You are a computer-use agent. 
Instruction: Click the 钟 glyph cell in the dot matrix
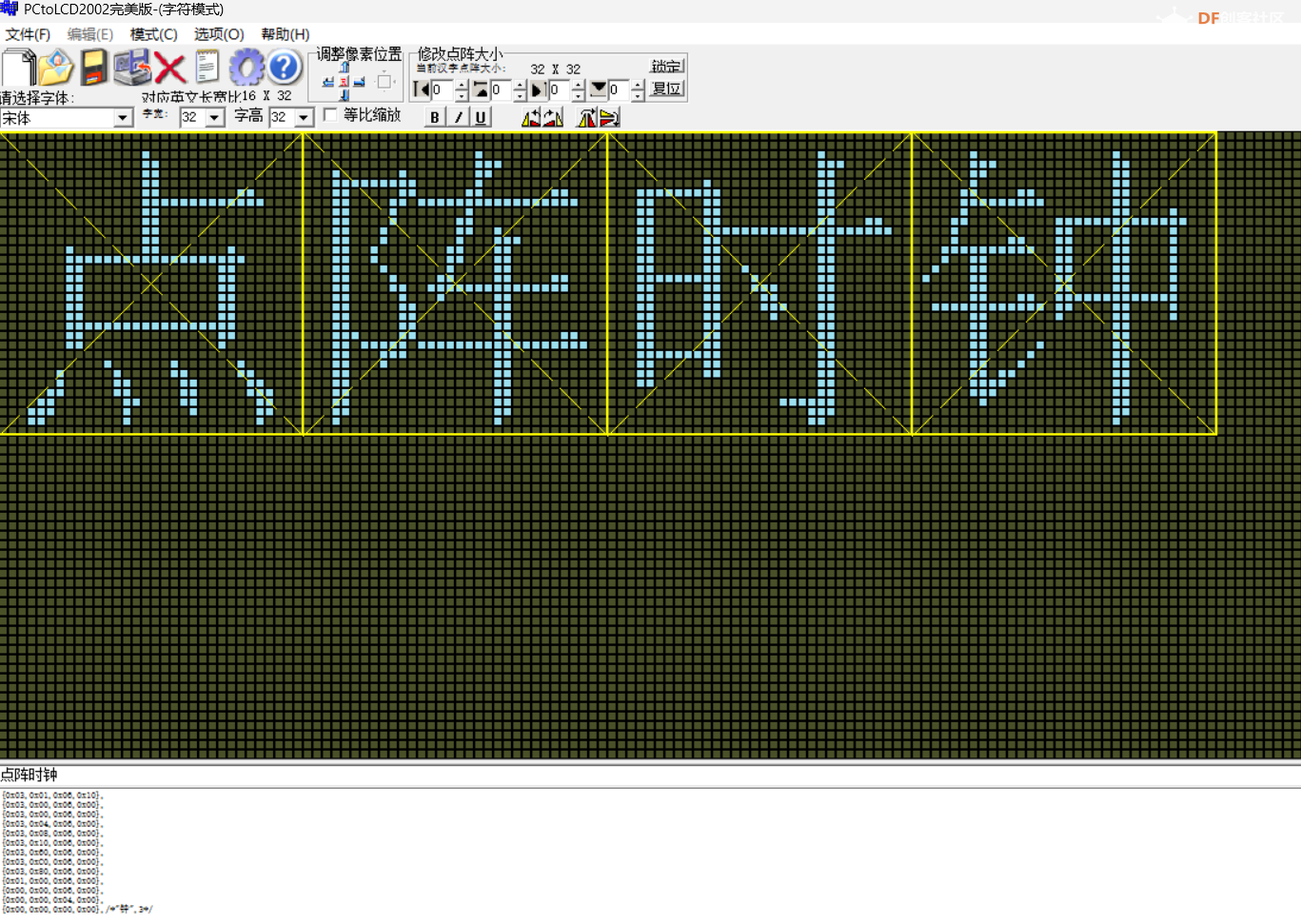tap(1064, 284)
